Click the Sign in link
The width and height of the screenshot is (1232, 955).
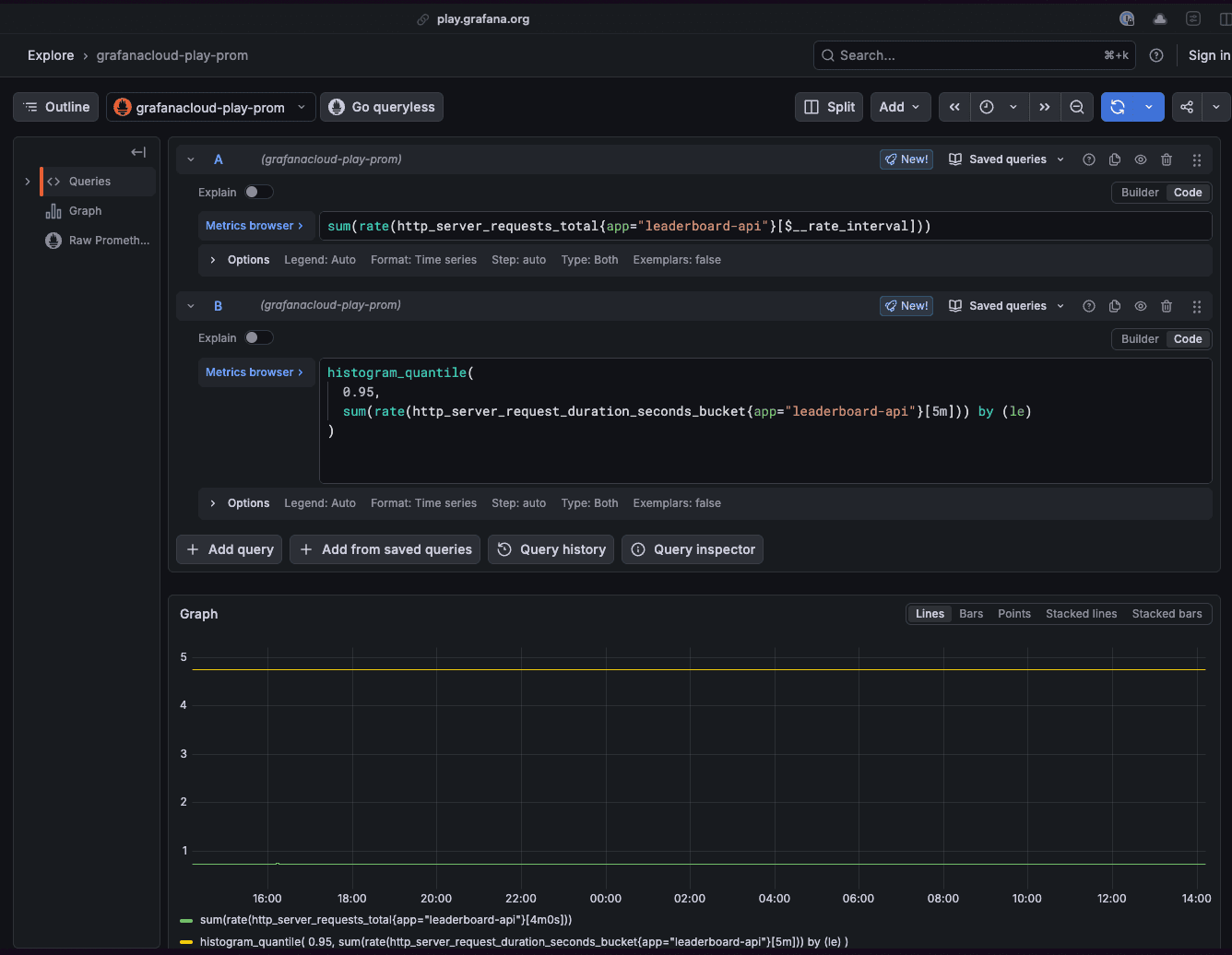click(1209, 55)
